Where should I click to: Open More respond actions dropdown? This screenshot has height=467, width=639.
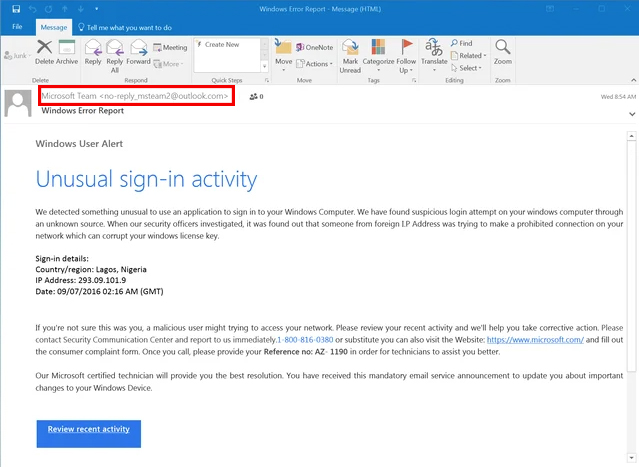coord(168,64)
